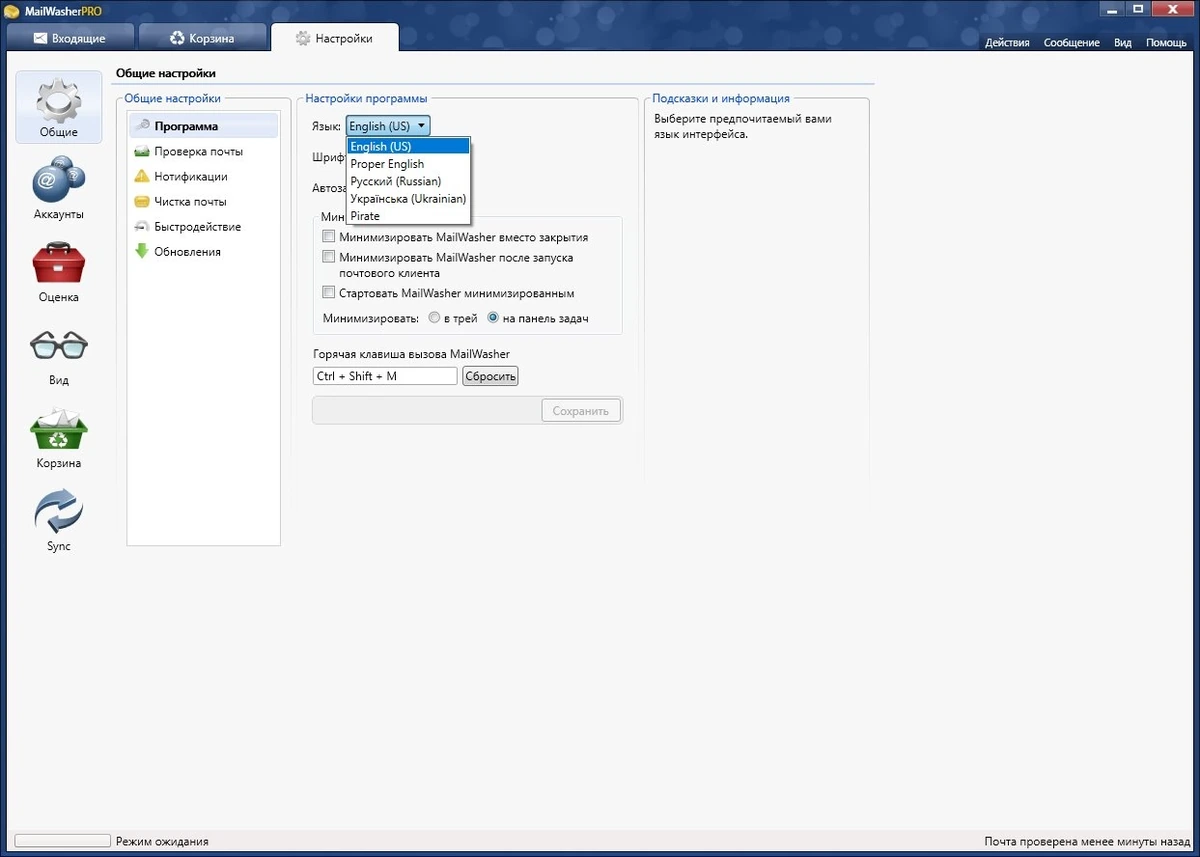
Task: Switch to the Входящие tab
Action: click(x=69, y=38)
